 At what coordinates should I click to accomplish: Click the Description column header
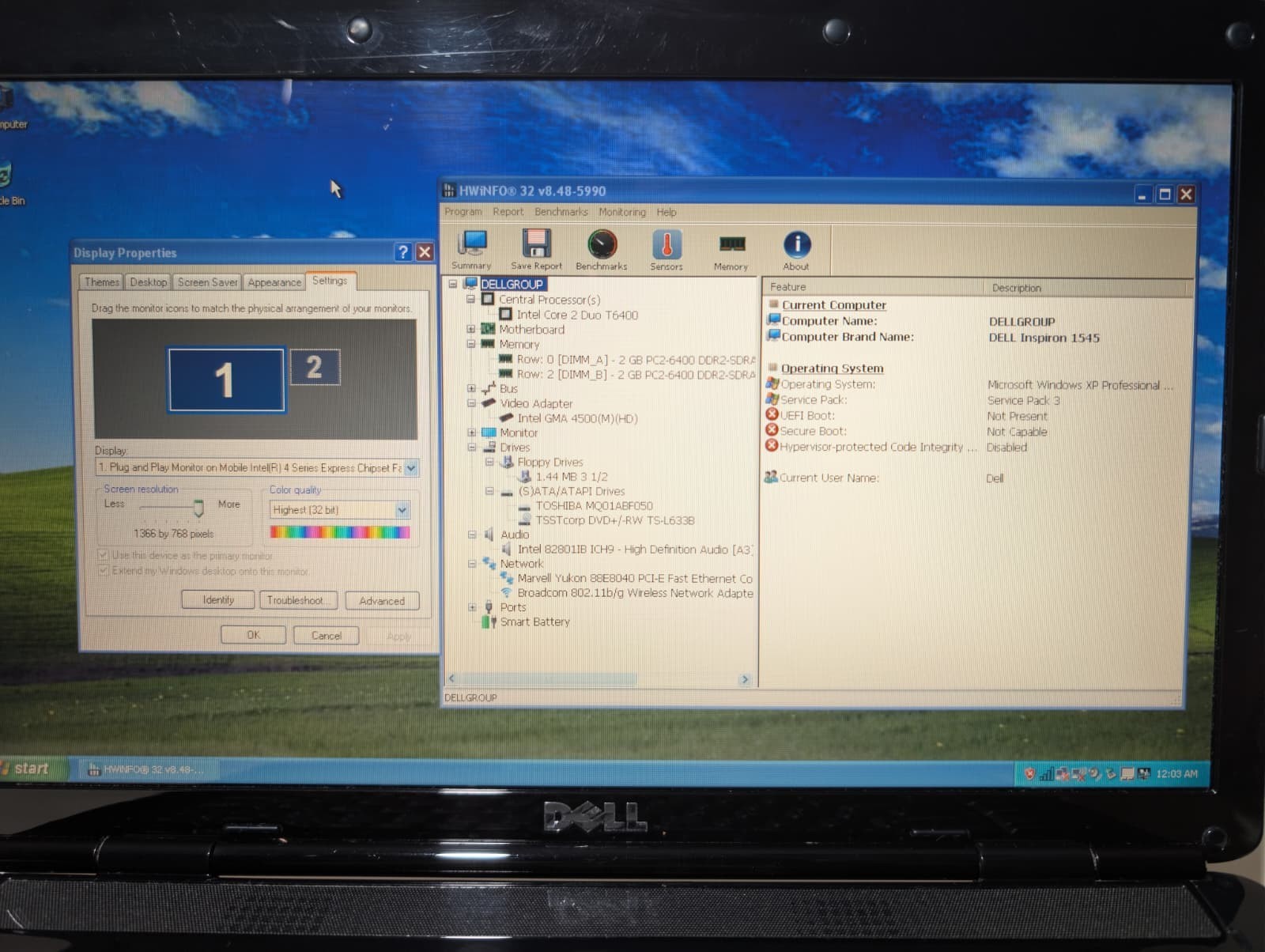click(x=1089, y=288)
